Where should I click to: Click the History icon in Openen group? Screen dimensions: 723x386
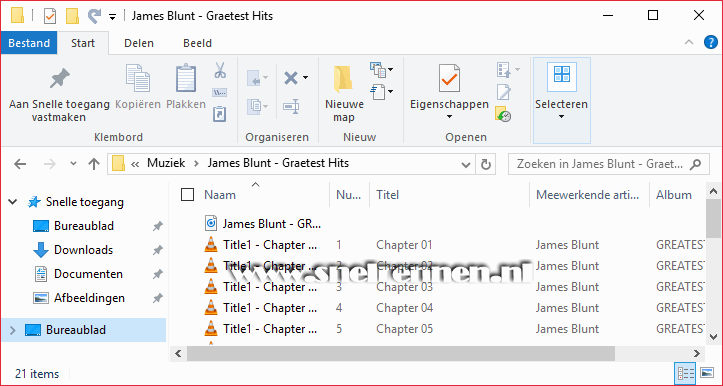pos(503,114)
